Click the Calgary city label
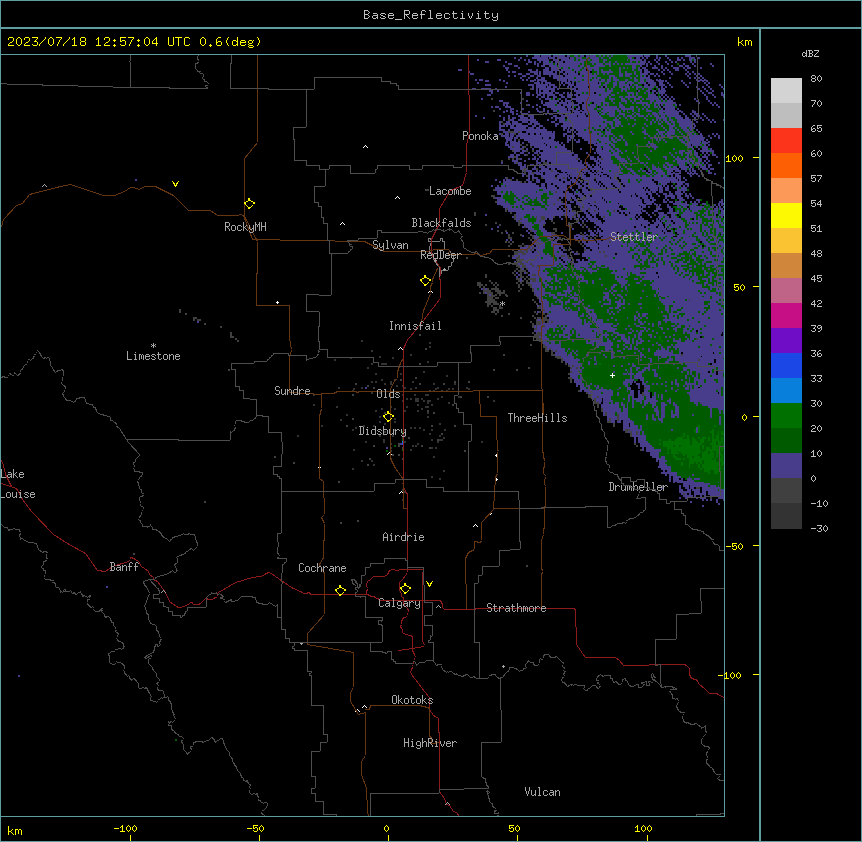Image resolution: width=862 pixels, height=842 pixels. point(399,603)
